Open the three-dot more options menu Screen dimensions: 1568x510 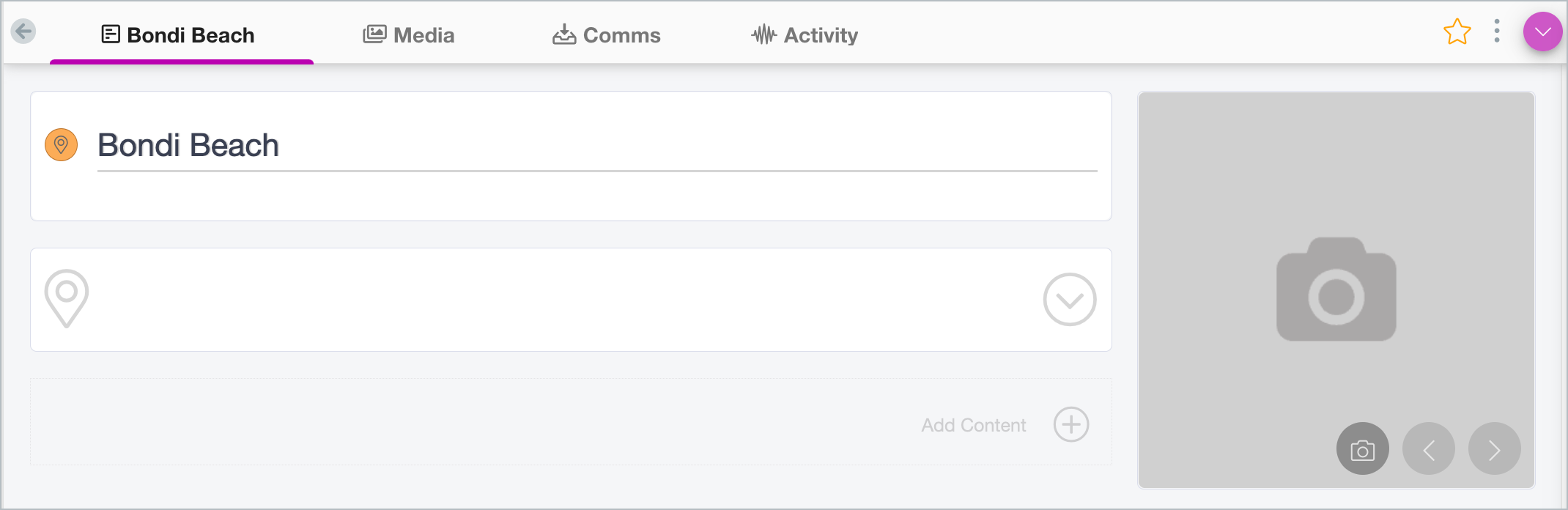[x=1497, y=31]
